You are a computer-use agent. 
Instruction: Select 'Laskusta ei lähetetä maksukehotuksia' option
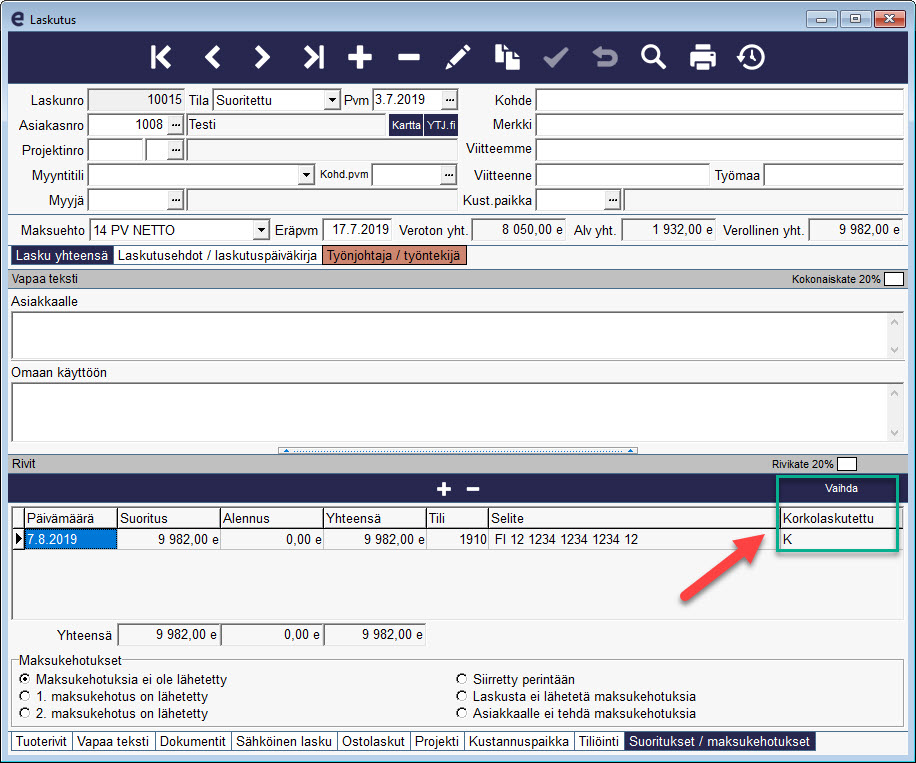[x=462, y=696]
